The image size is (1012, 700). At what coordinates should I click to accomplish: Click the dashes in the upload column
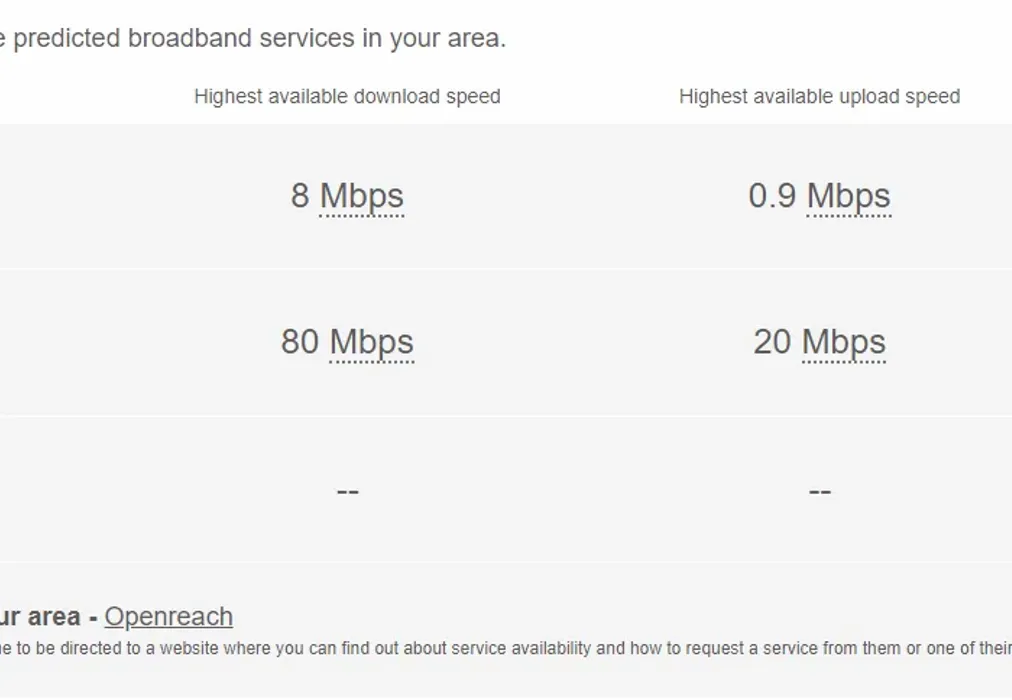pyautogui.click(x=819, y=490)
